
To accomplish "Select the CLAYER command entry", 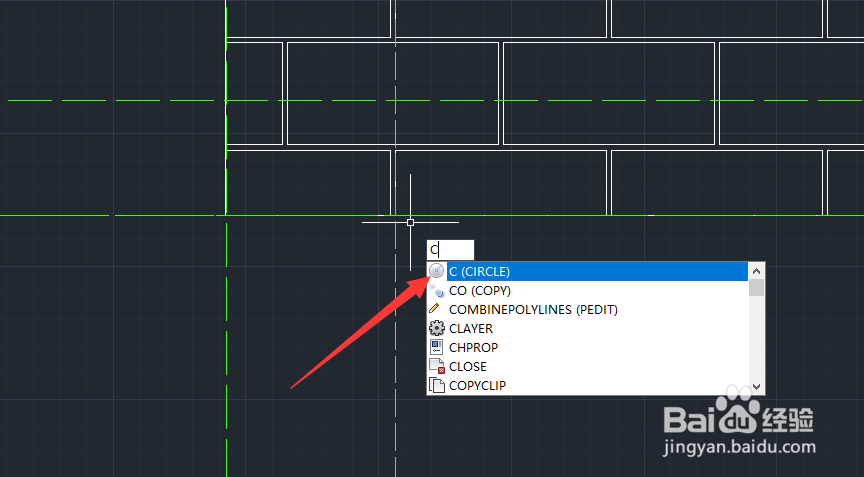I will click(x=588, y=329).
